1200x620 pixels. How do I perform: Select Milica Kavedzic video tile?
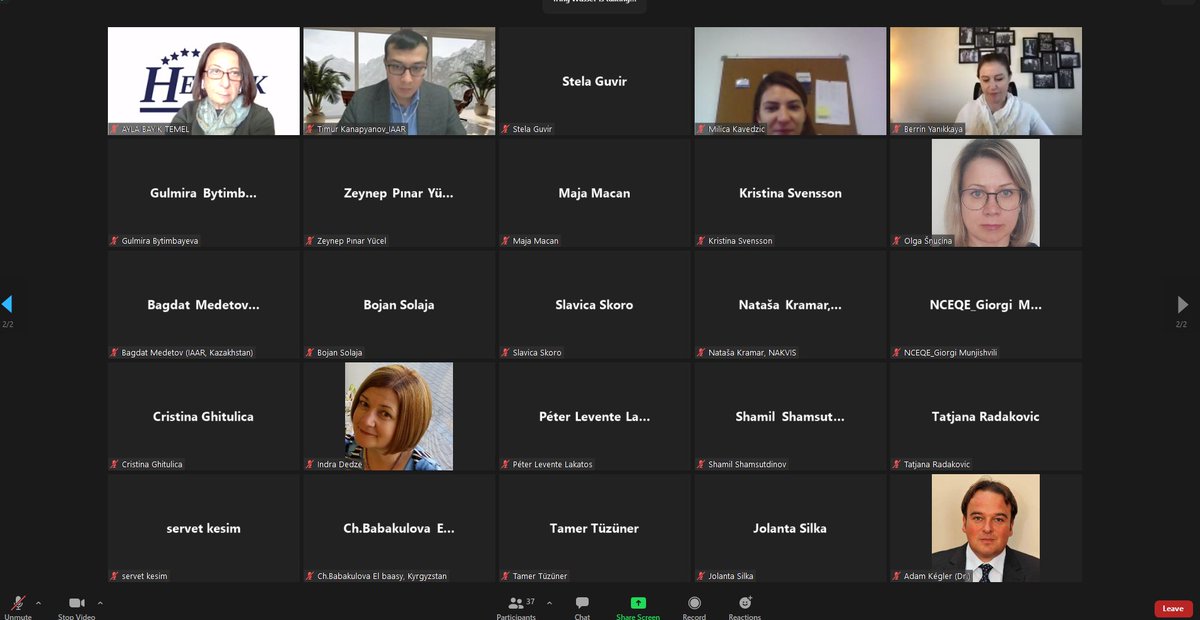point(790,81)
